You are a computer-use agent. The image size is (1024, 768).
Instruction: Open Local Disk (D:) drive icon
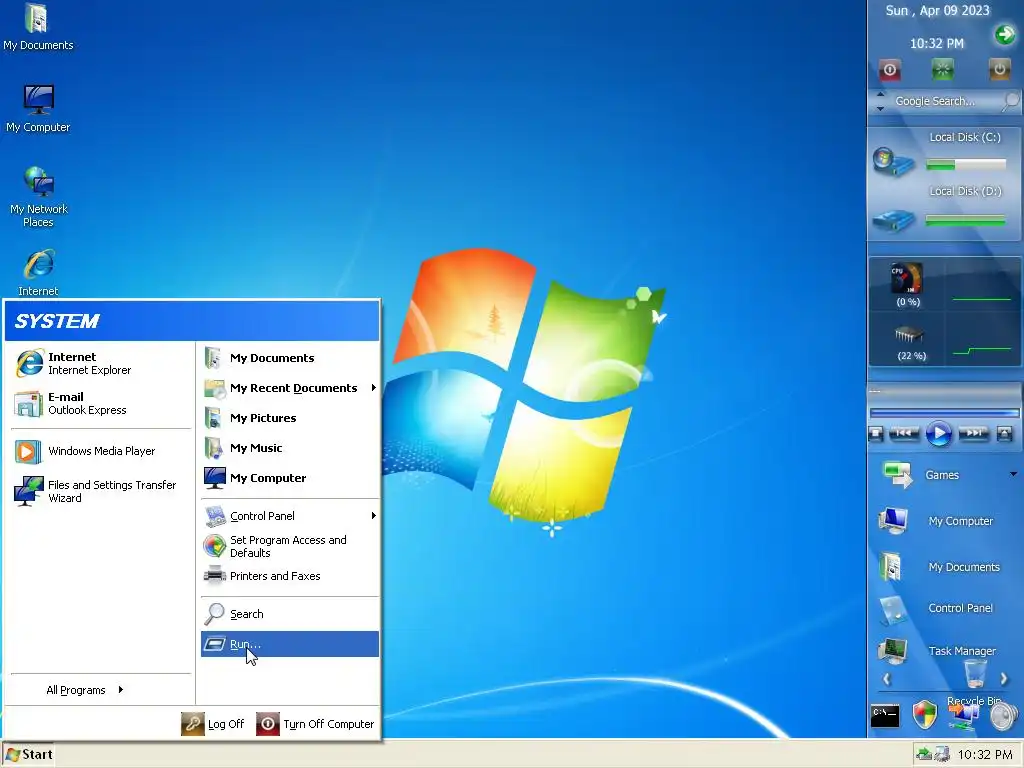pos(892,220)
